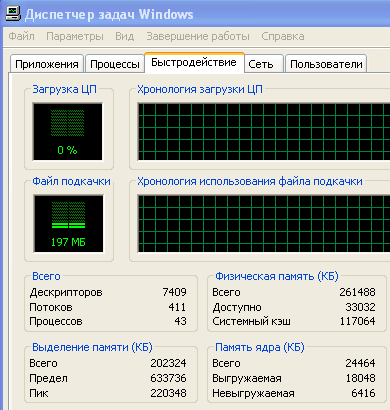Switch to the Приложения tab
The height and width of the screenshot is (410, 390).
pos(47,64)
